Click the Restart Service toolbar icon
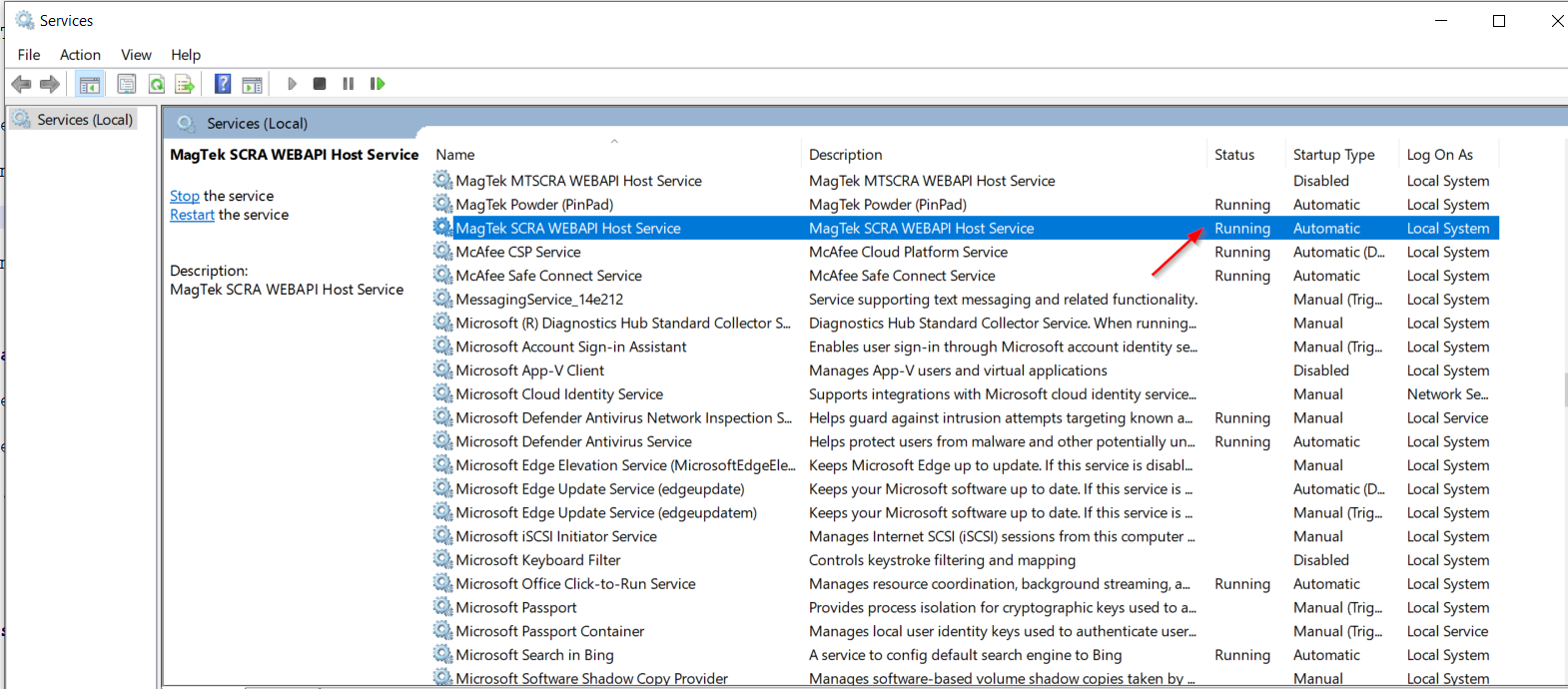Screen dimensions: 1568x695 pos(378,84)
